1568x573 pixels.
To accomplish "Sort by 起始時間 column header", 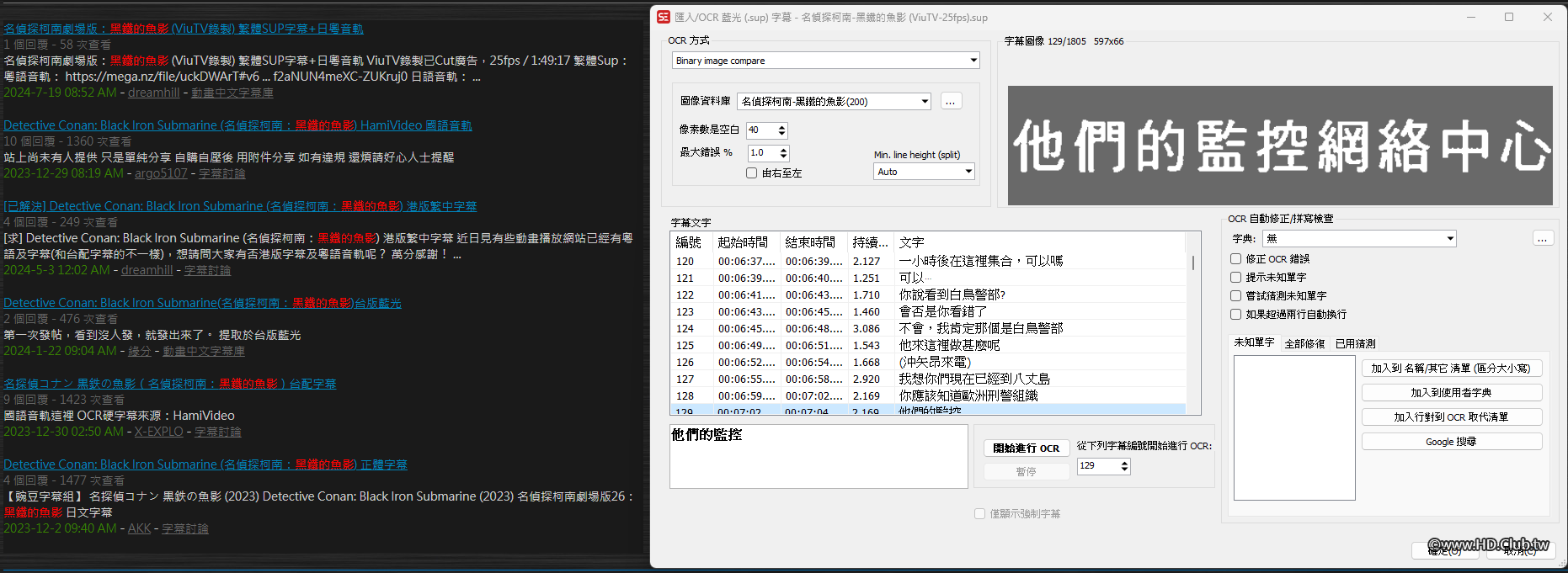I will [x=745, y=242].
